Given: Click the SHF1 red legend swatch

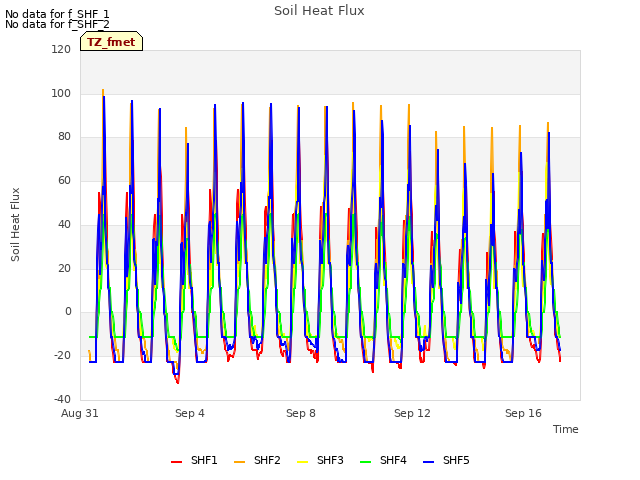Looking at the screenshot, I should pos(176,462).
